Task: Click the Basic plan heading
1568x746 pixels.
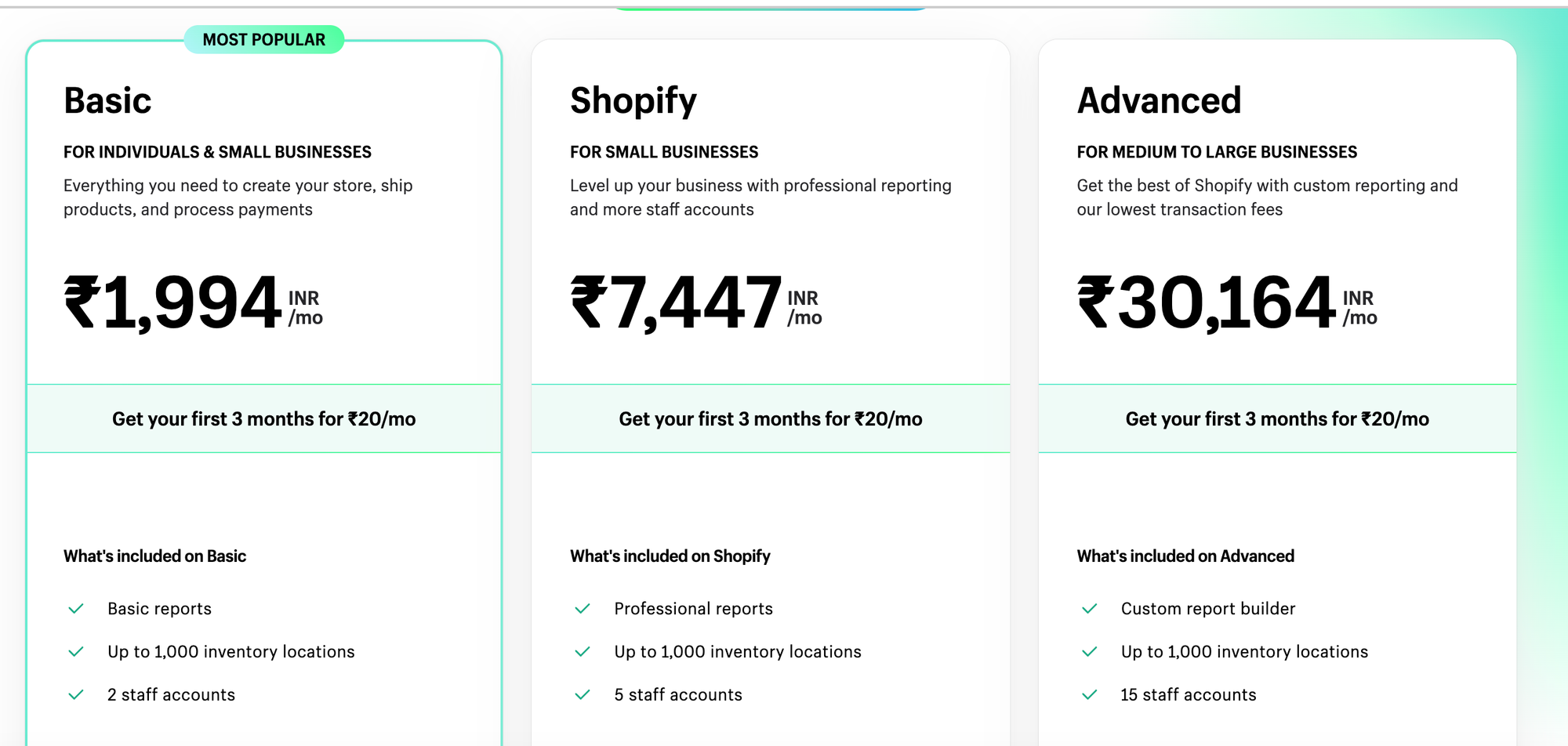Action: (108, 100)
